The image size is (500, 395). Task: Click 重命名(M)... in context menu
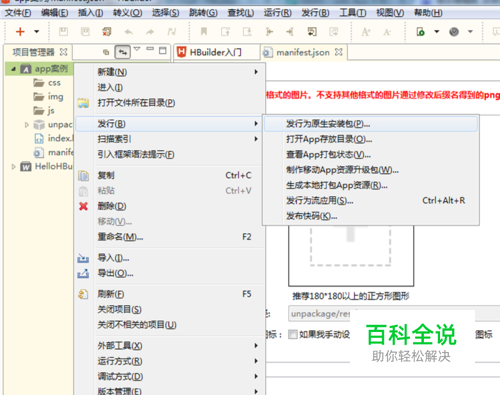coord(170,237)
